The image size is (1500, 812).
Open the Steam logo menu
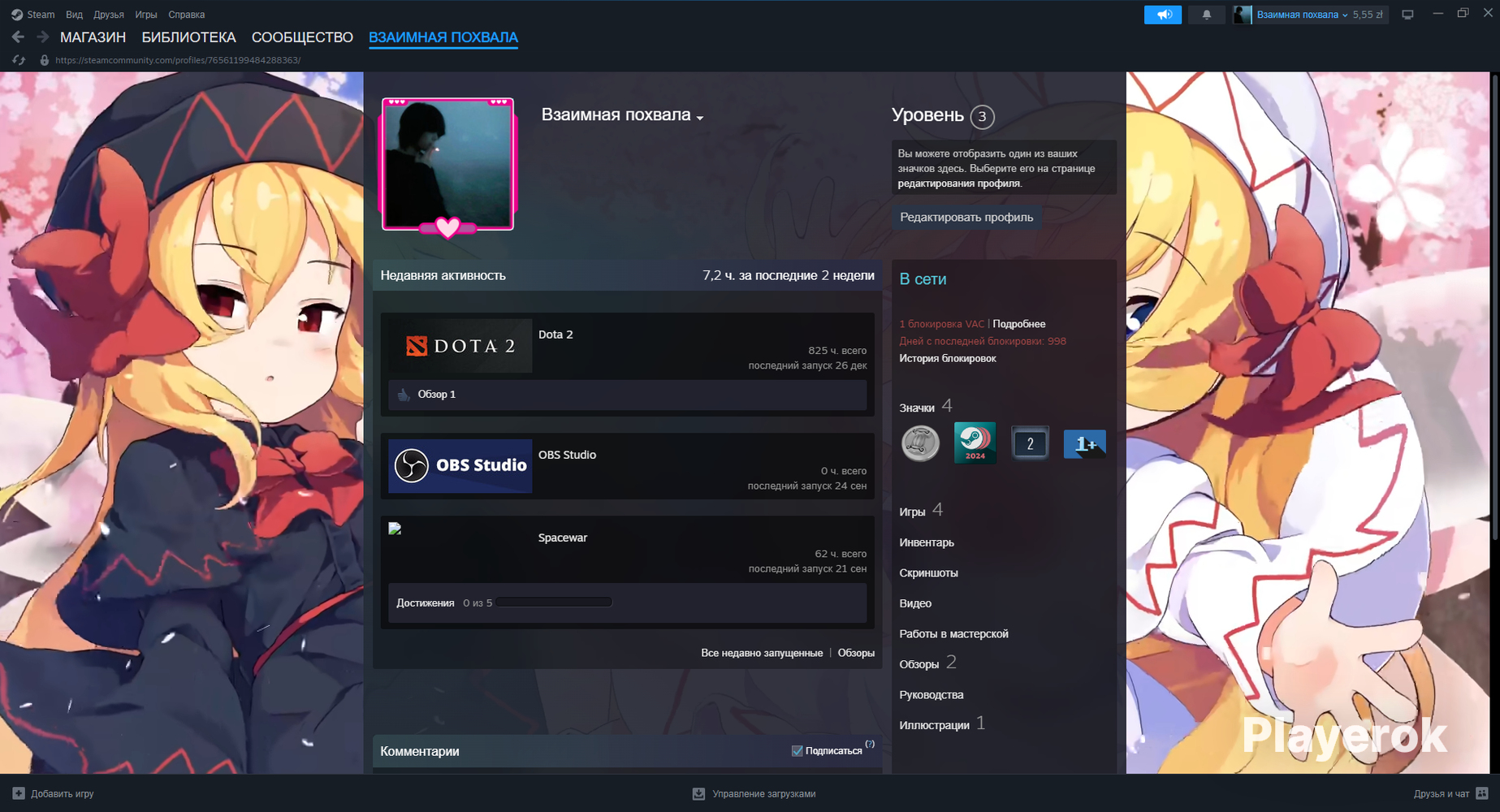17,15
